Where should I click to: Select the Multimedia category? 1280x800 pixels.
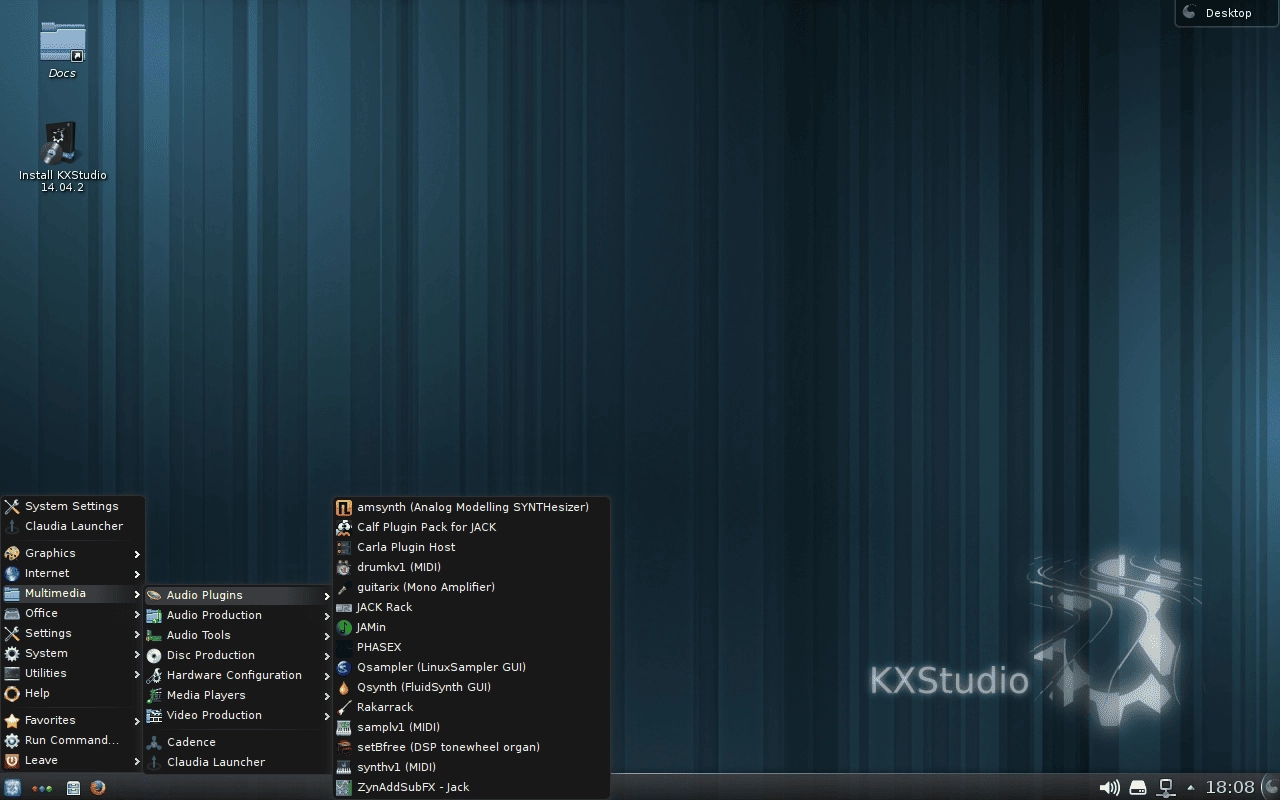73,593
